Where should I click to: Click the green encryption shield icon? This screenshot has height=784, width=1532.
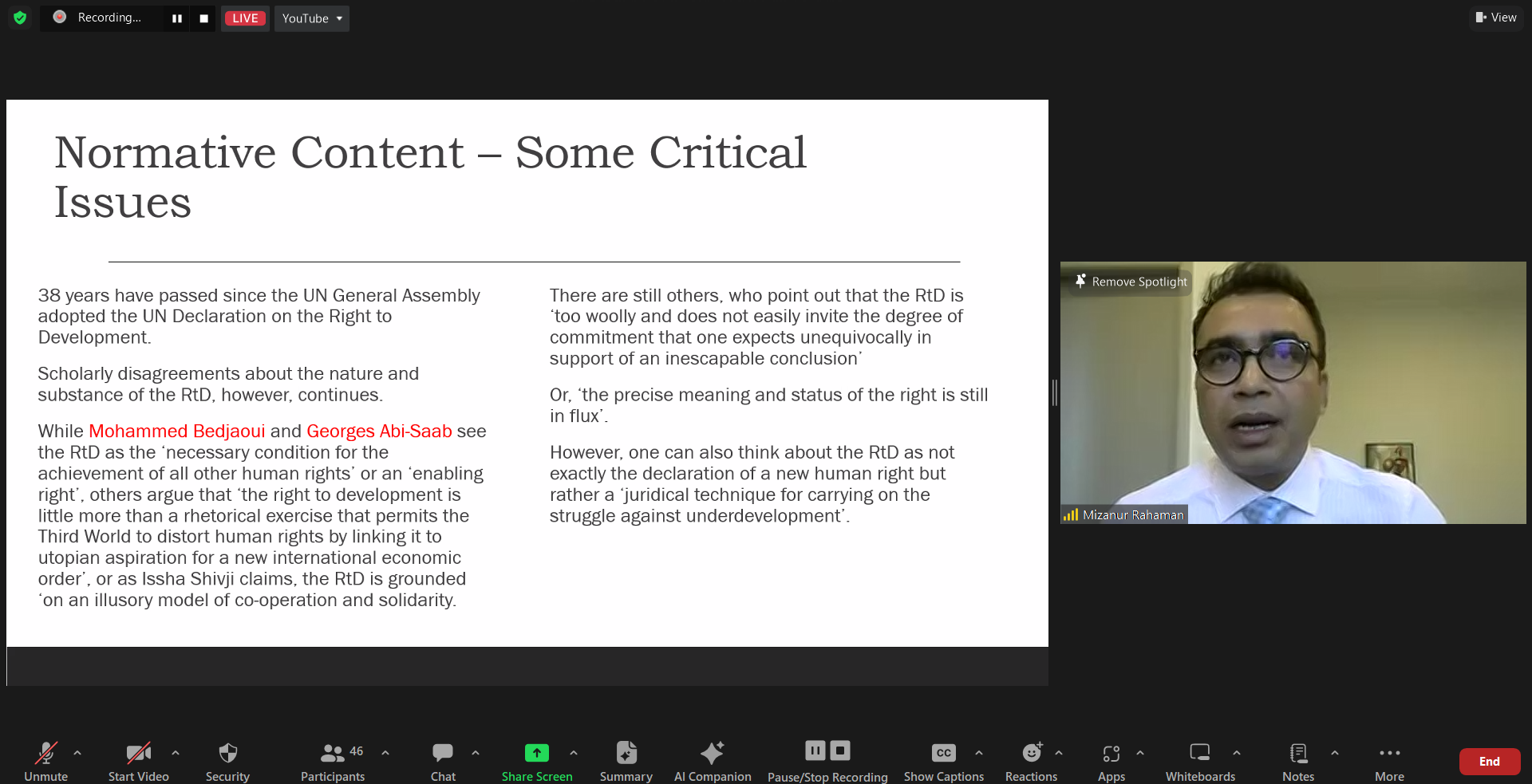(x=20, y=18)
